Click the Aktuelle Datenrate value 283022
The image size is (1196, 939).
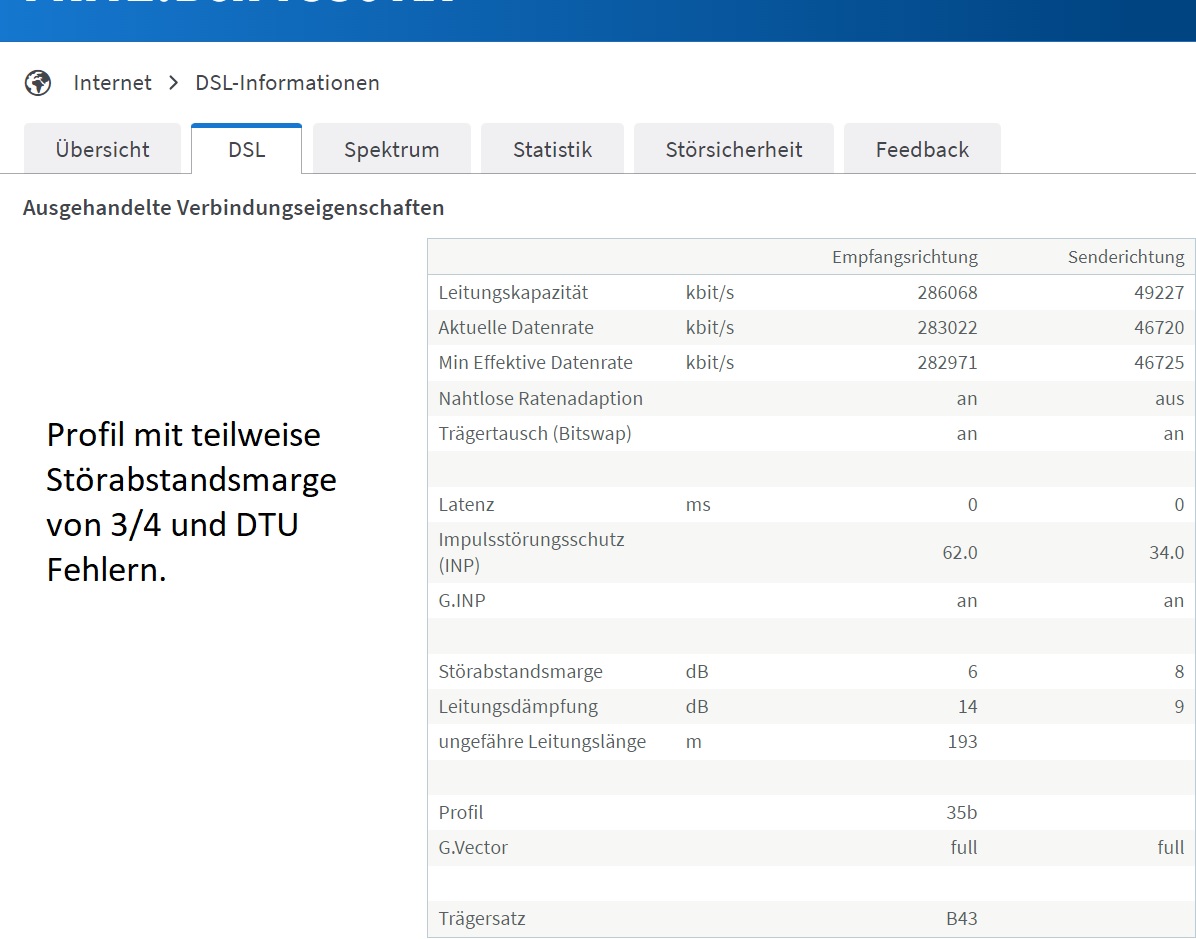[x=947, y=327]
